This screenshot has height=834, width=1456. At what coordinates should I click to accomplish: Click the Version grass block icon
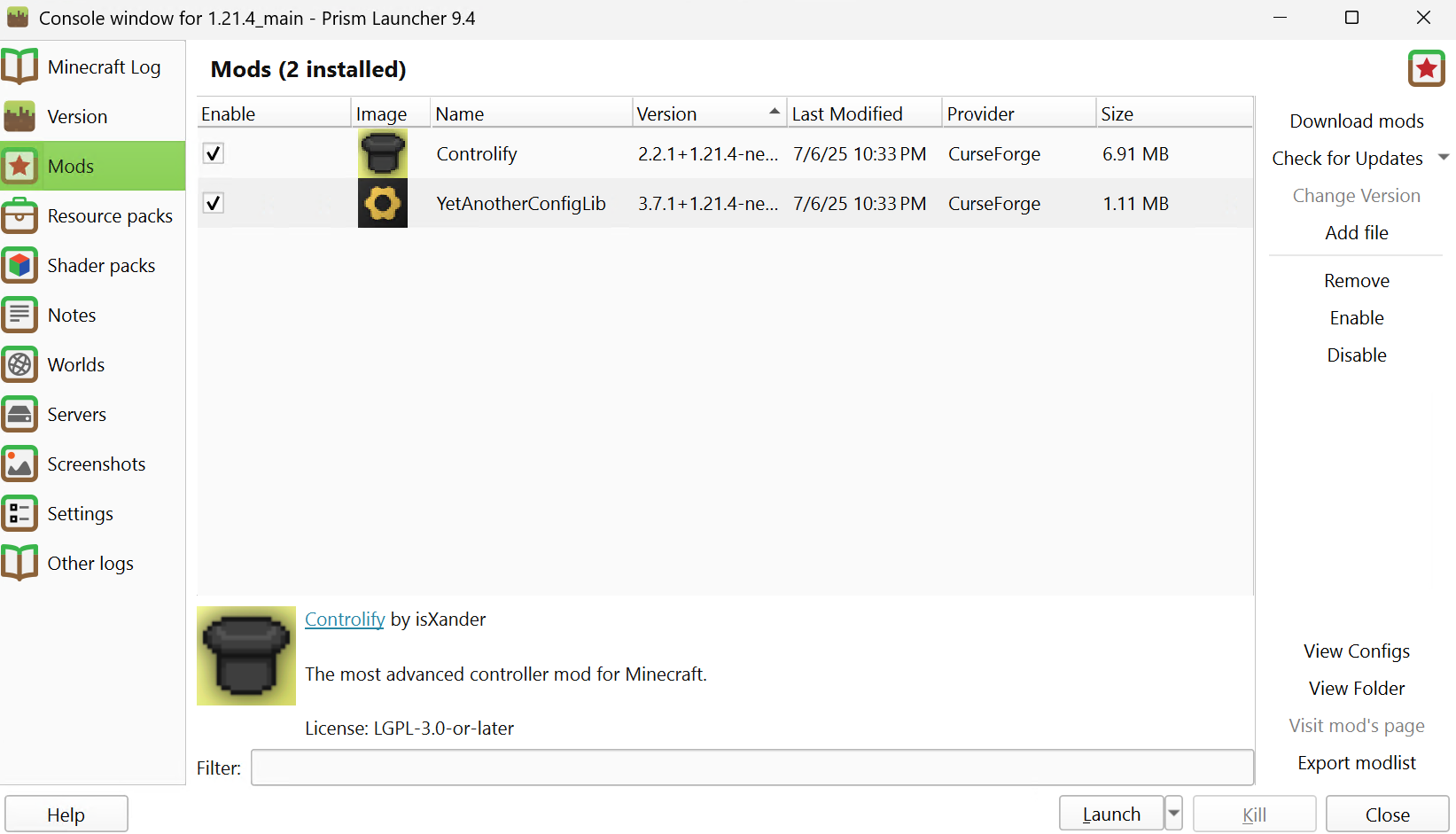pos(19,116)
